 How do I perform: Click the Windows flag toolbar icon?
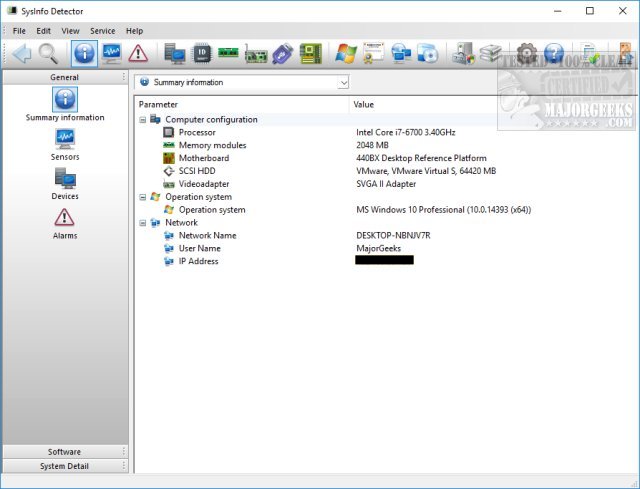346,53
